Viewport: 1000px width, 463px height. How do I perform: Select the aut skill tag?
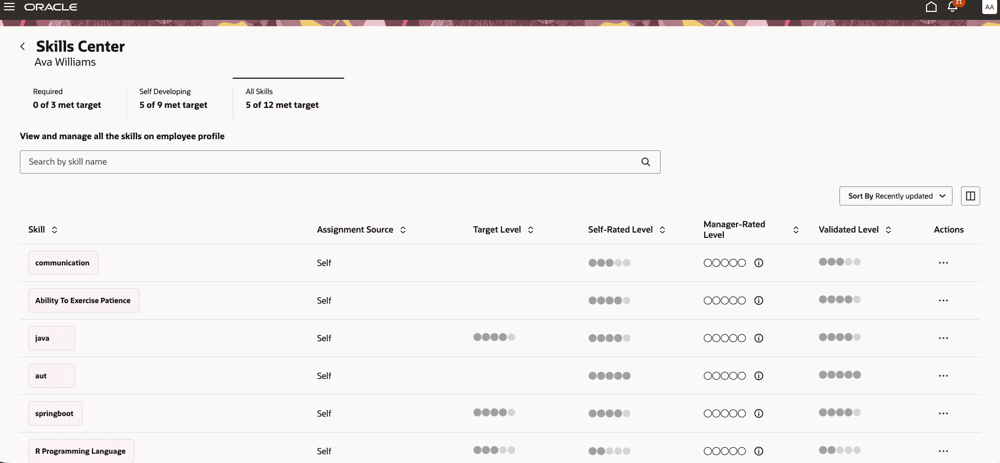pyautogui.click(x=51, y=376)
